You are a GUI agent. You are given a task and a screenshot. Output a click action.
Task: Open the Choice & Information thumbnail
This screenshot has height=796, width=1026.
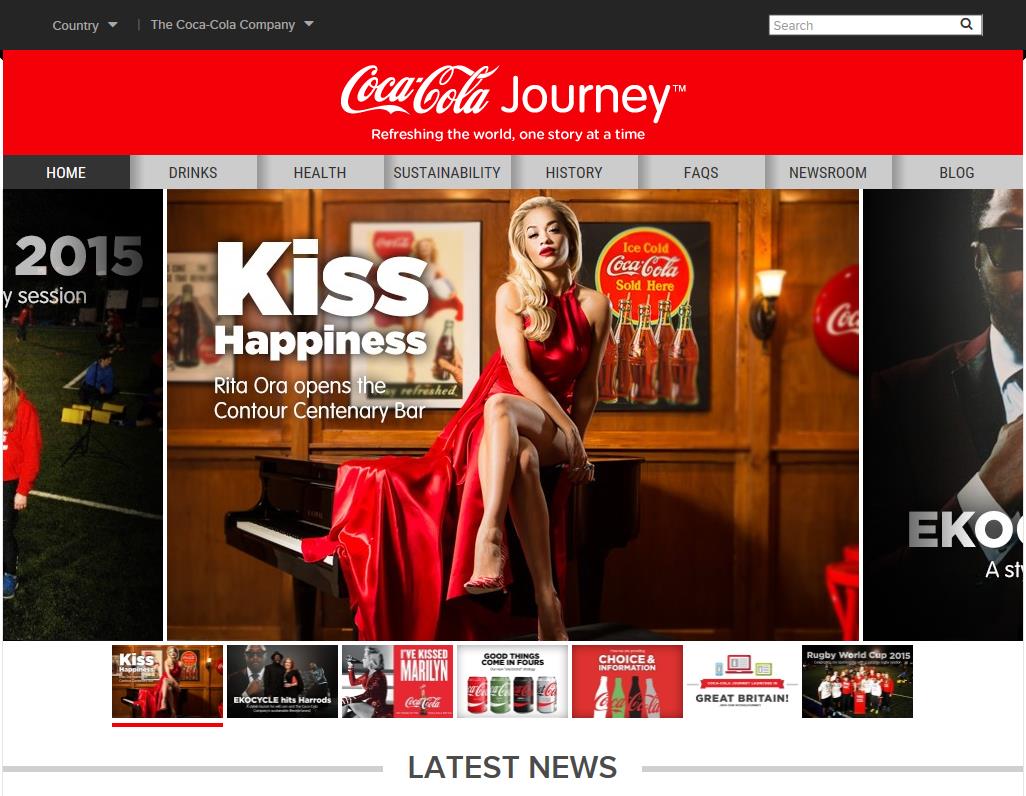point(627,681)
